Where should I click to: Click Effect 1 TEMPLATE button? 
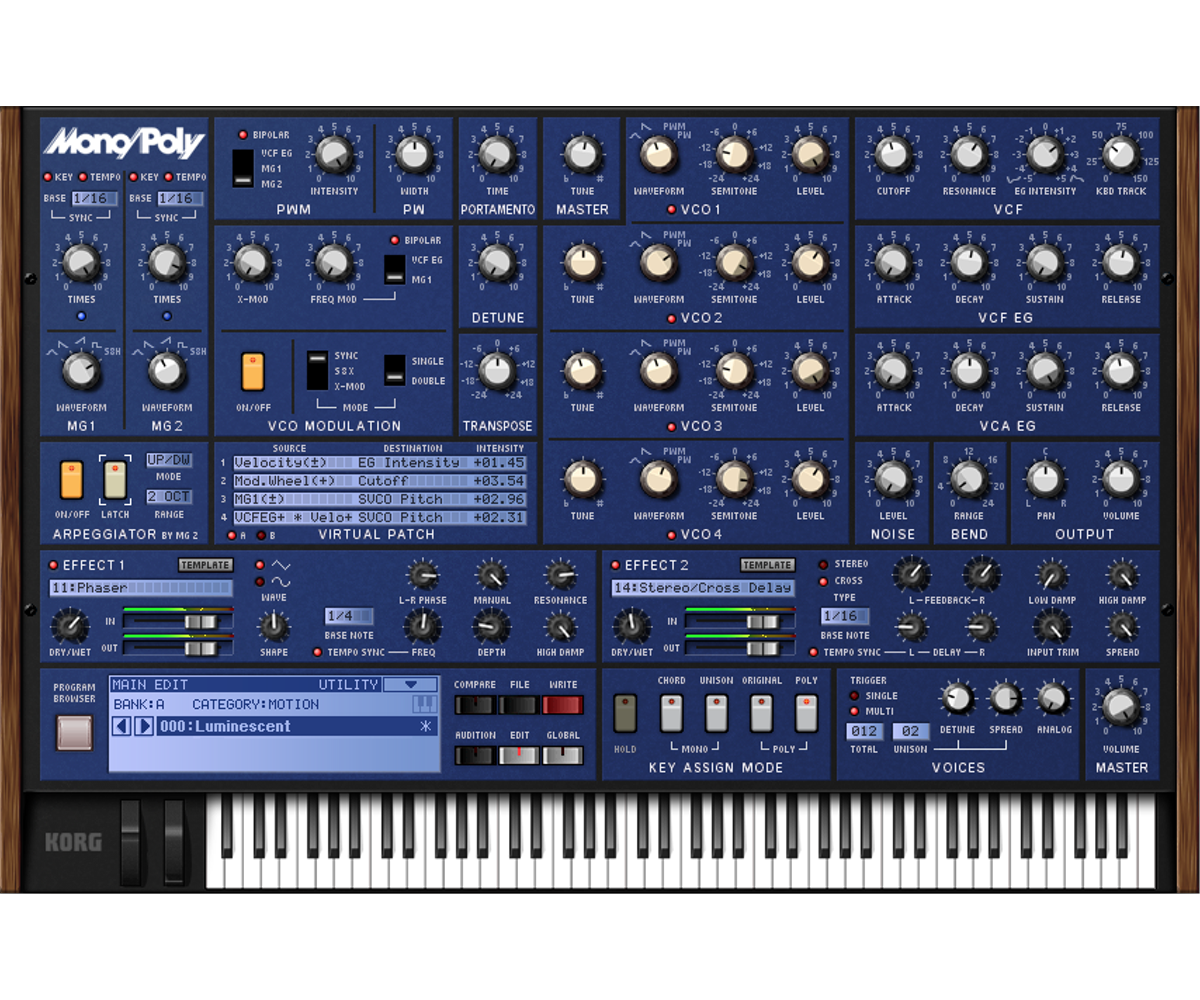pyautogui.click(x=205, y=565)
